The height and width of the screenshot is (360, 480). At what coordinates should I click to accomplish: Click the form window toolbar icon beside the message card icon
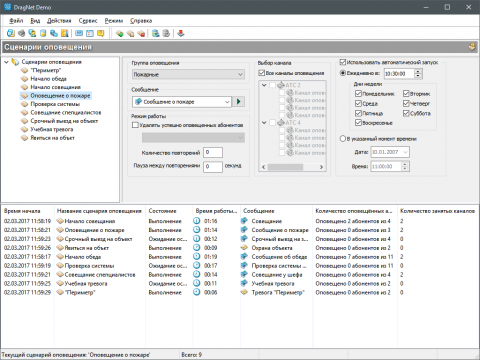90,33
